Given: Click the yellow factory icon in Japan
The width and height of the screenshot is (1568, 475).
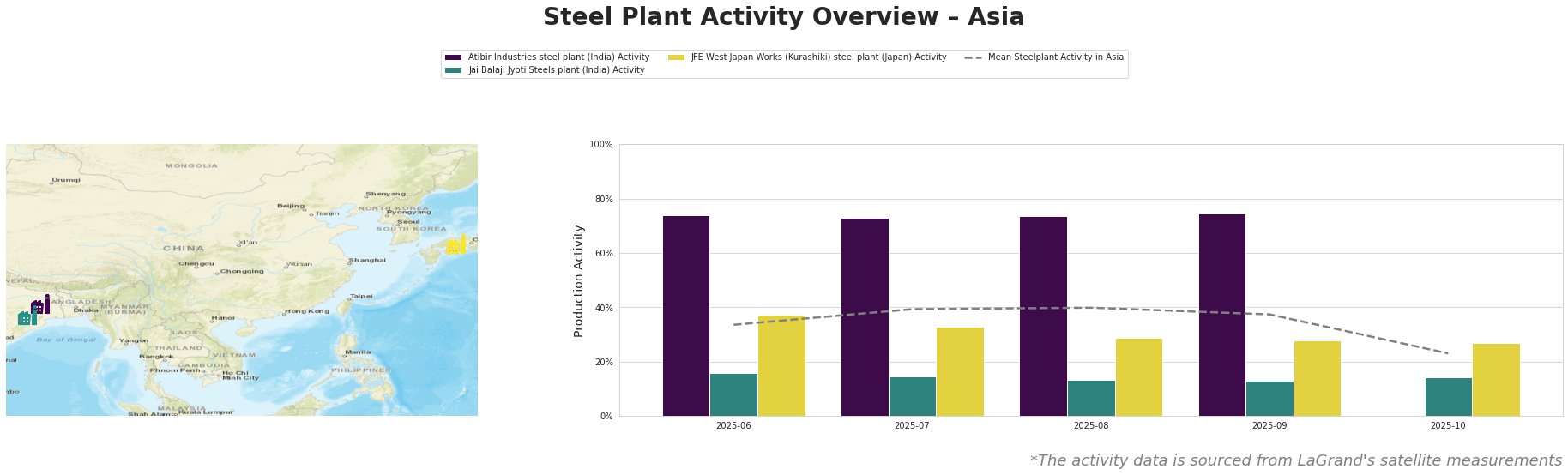Looking at the screenshot, I should pyautogui.click(x=455, y=246).
